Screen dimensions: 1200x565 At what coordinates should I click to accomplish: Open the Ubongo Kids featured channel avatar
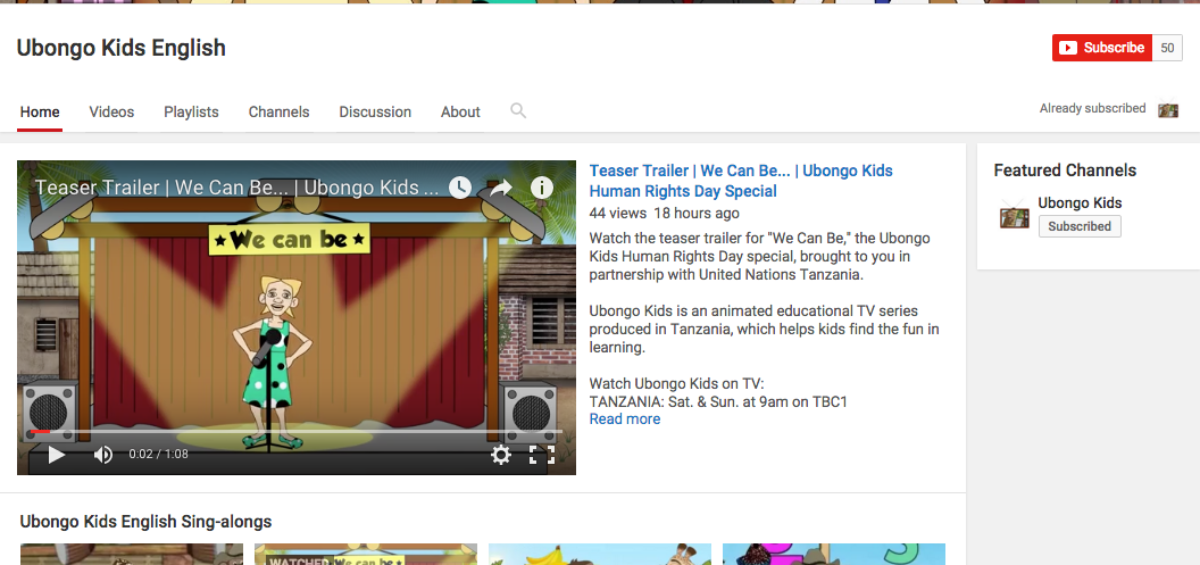click(1014, 216)
